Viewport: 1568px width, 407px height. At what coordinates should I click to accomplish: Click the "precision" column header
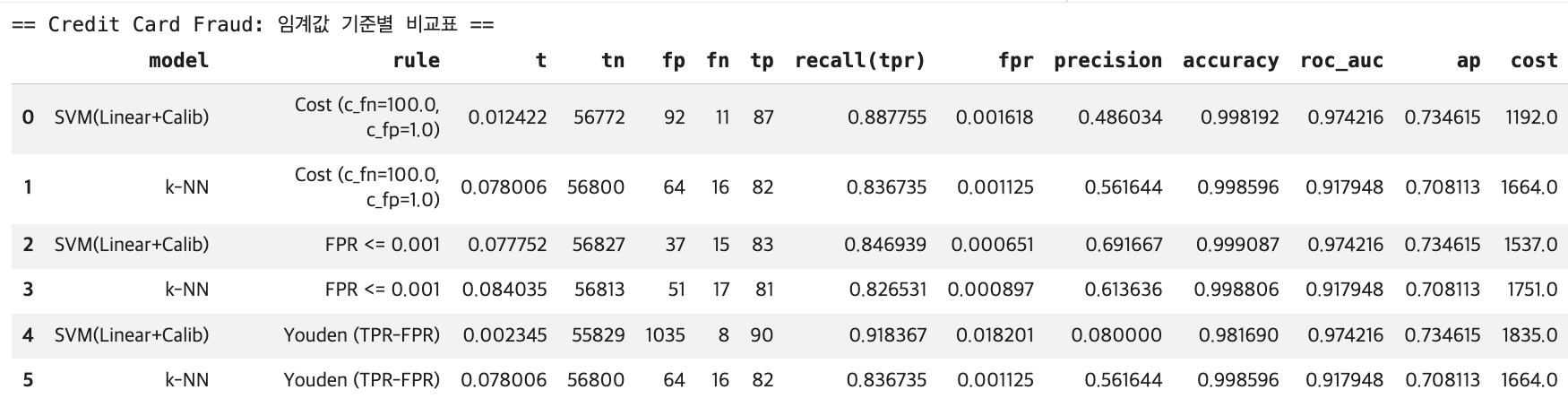(1107, 61)
